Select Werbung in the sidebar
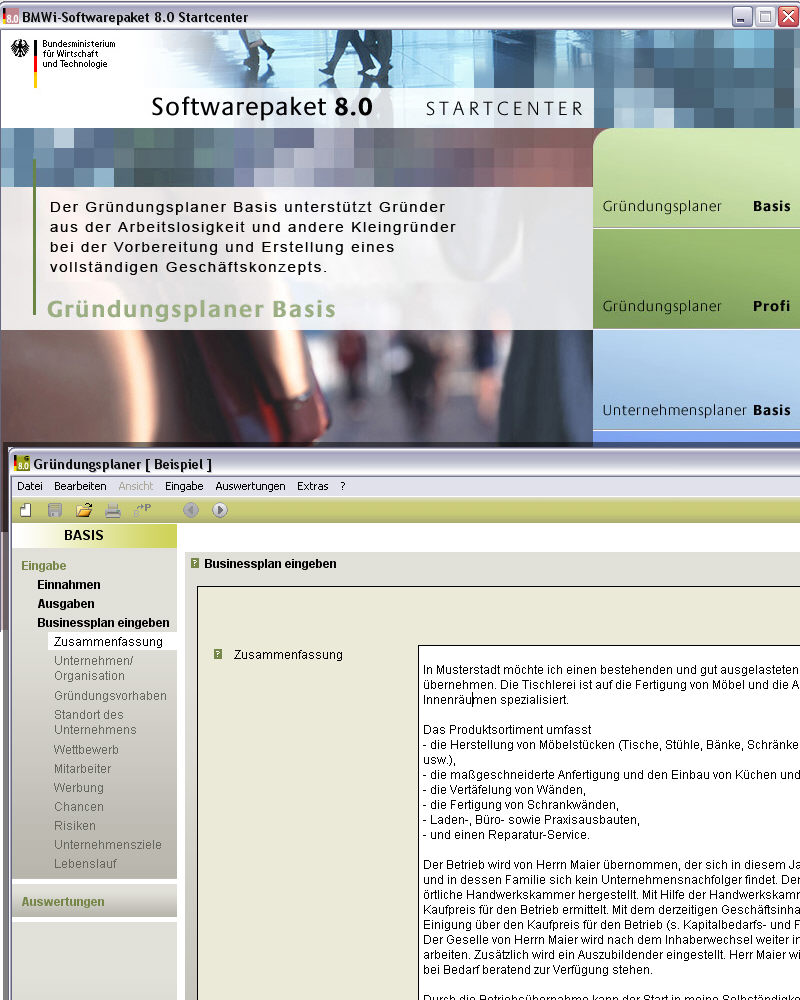Image resolution: width=800 pixels, height=1000 pixels. point(78,788)
